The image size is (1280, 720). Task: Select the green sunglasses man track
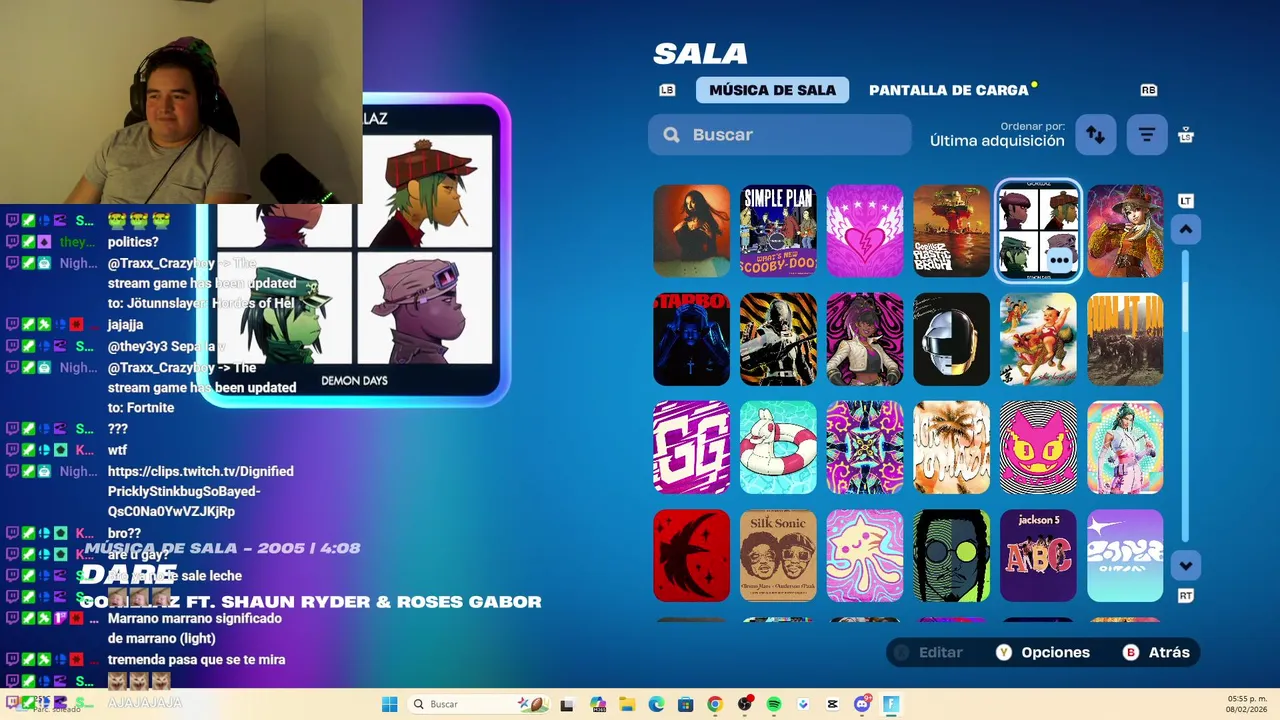click(x=952, y=555)
